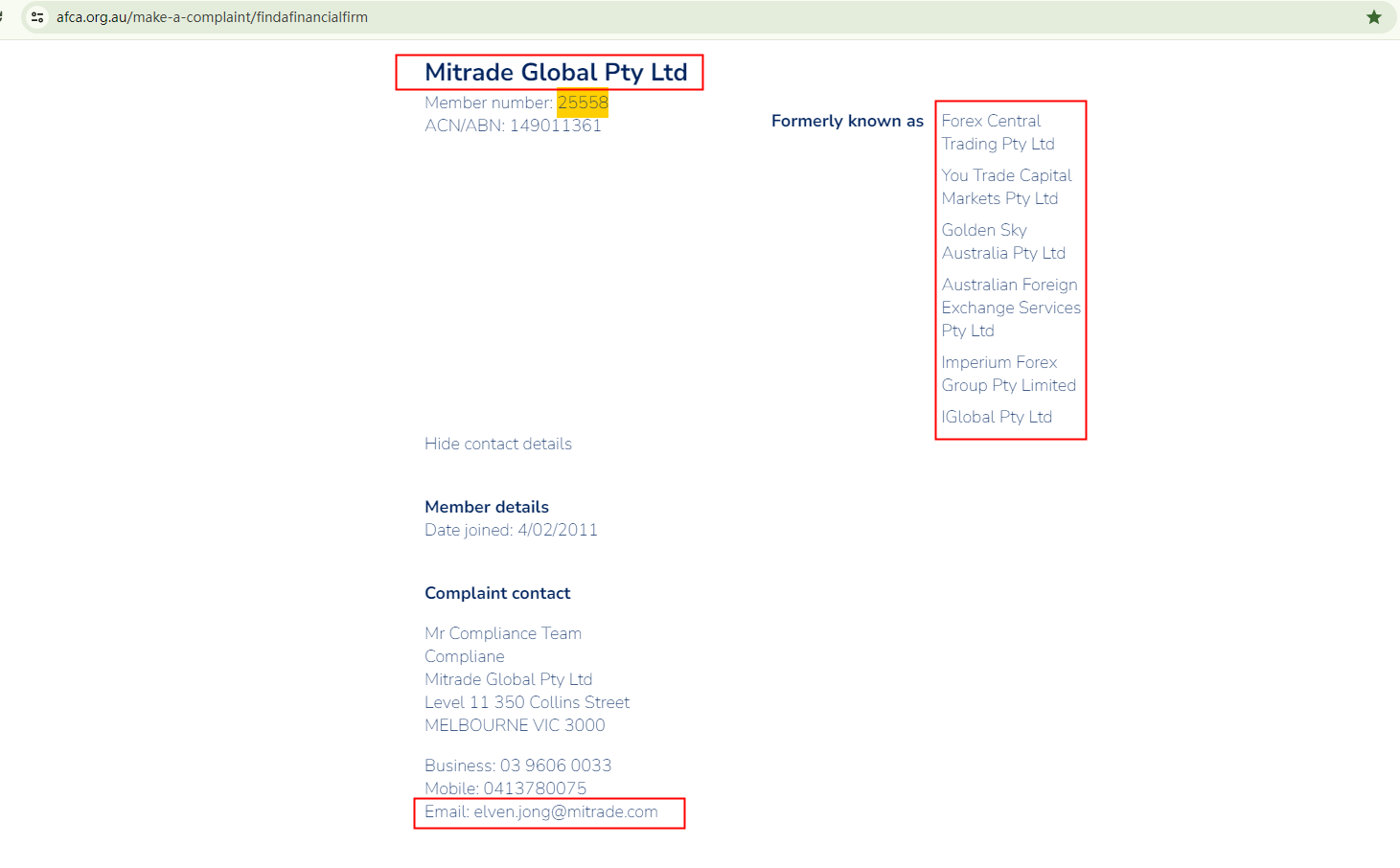Click Australian Foreign Exchange Services Pty Ltd
Image resolution: width=1400 pixels, height=868 pixels.
point(1011,308)
